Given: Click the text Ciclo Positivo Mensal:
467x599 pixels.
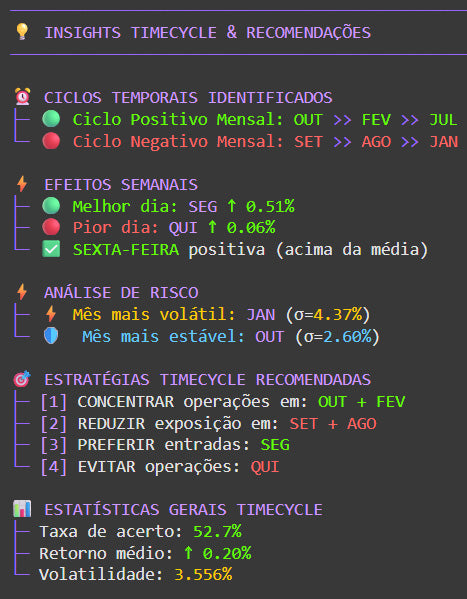Looking at the screenshot, I should coord(178,120).
